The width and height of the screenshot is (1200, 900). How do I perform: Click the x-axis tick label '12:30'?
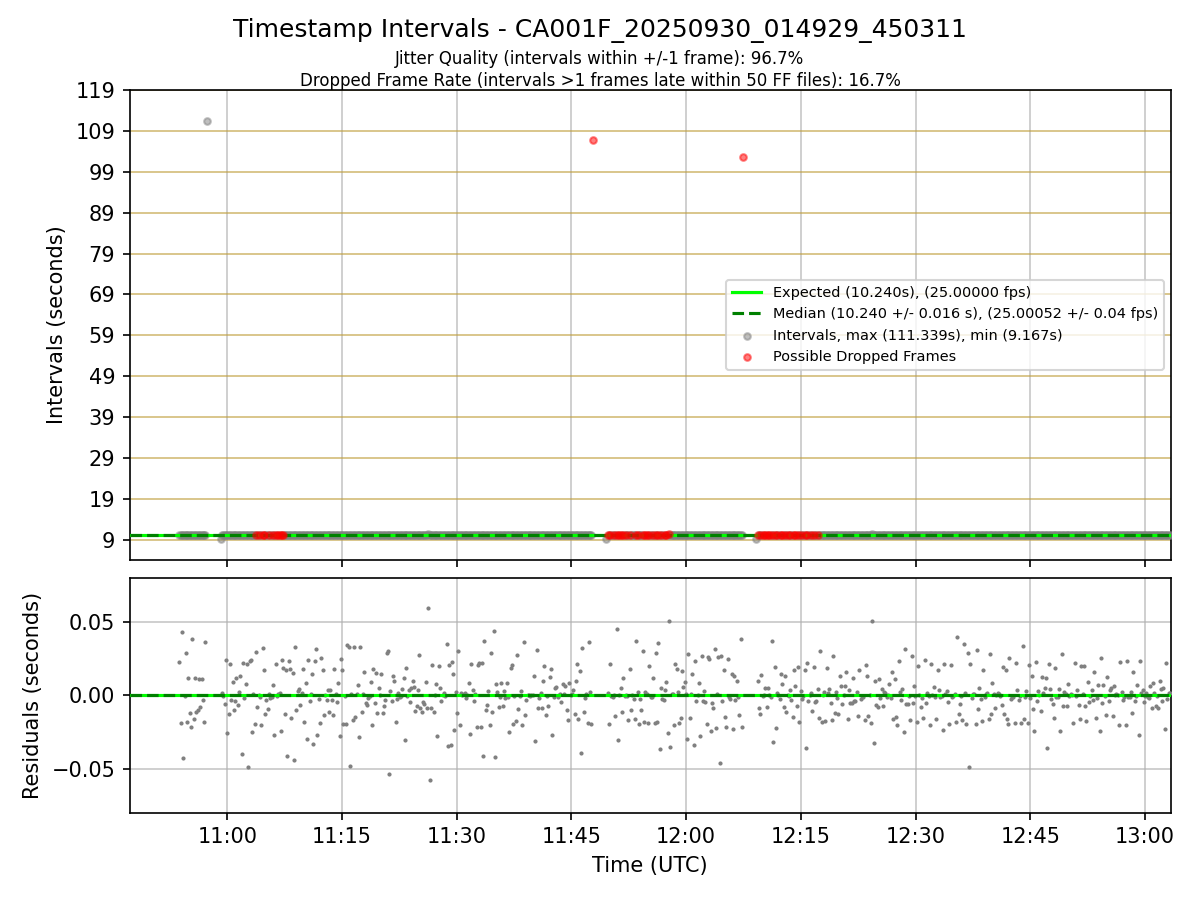point(916,835)
